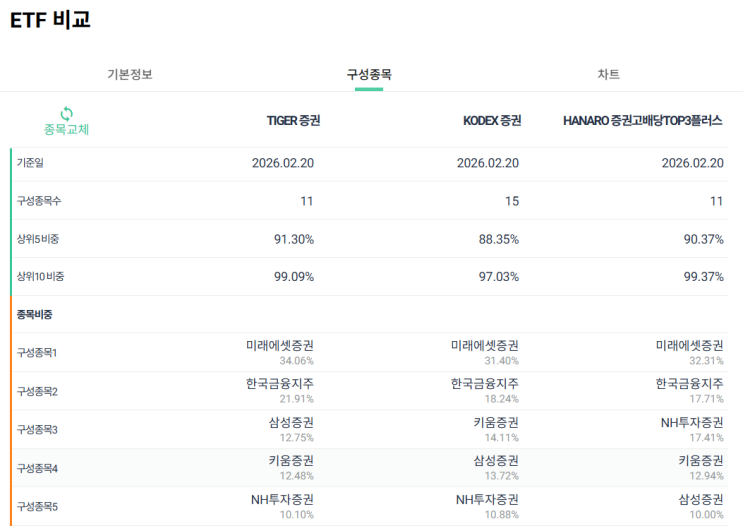Viewport: 743px width, 526px height.
Task: Click NH투자증권 with 10.88% weight
Action: pos(487,499)
